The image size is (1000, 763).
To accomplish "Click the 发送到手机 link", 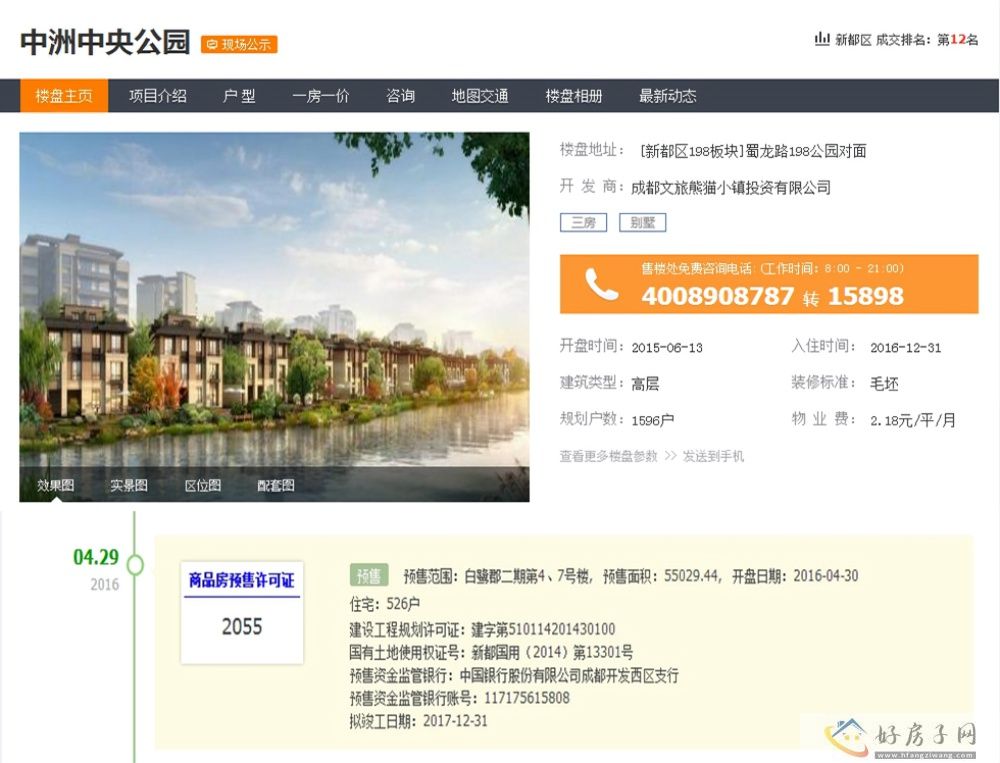I will tap(713, 456).
